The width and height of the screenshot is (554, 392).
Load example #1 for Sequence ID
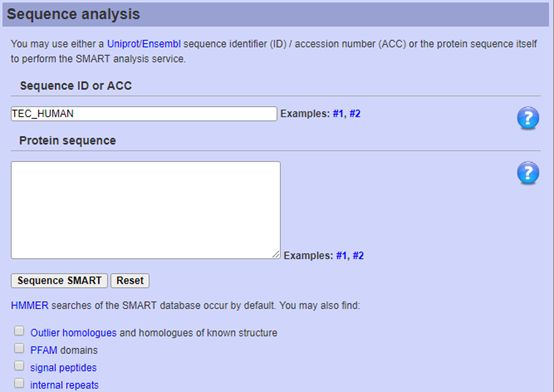338,114
